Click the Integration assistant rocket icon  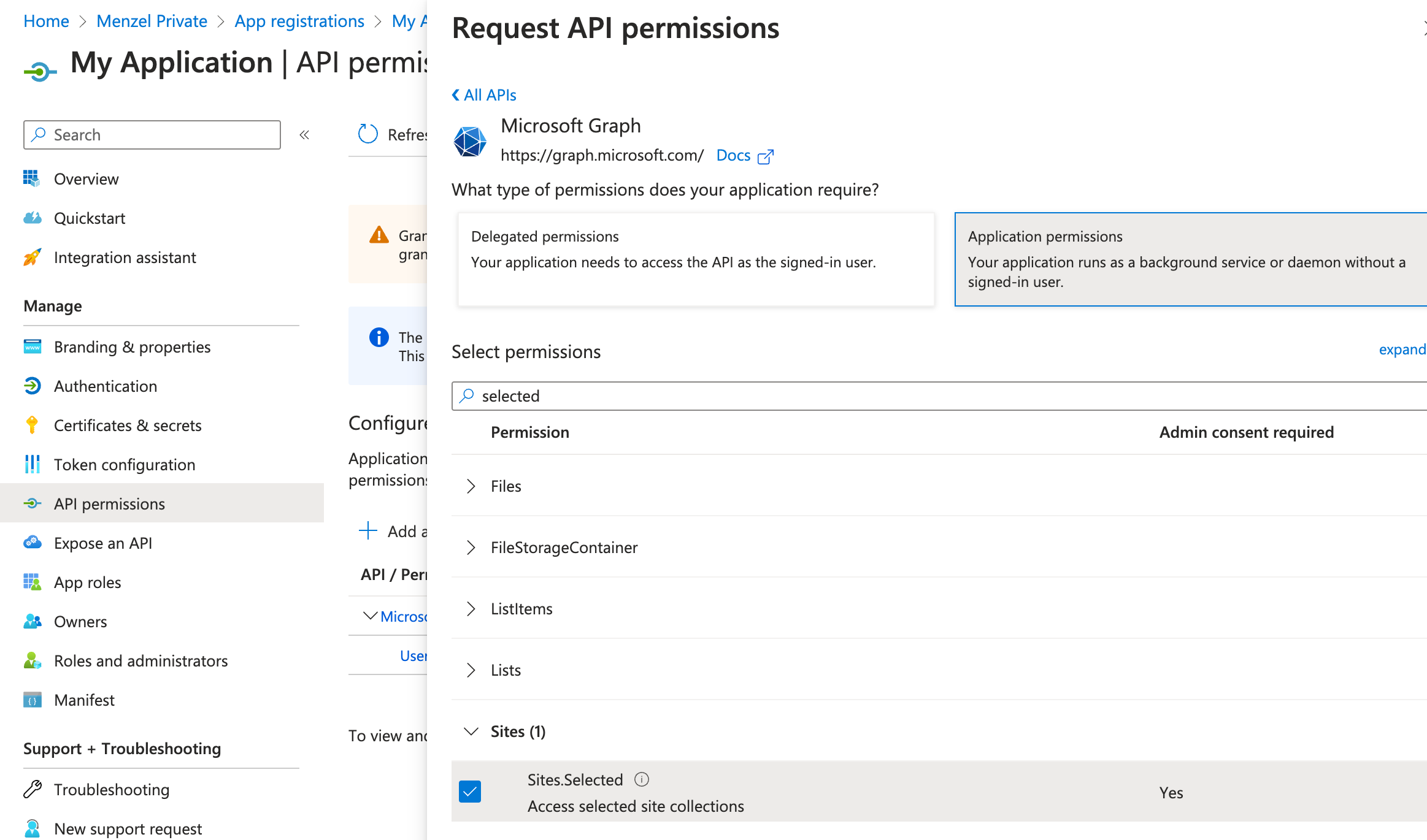33,258
